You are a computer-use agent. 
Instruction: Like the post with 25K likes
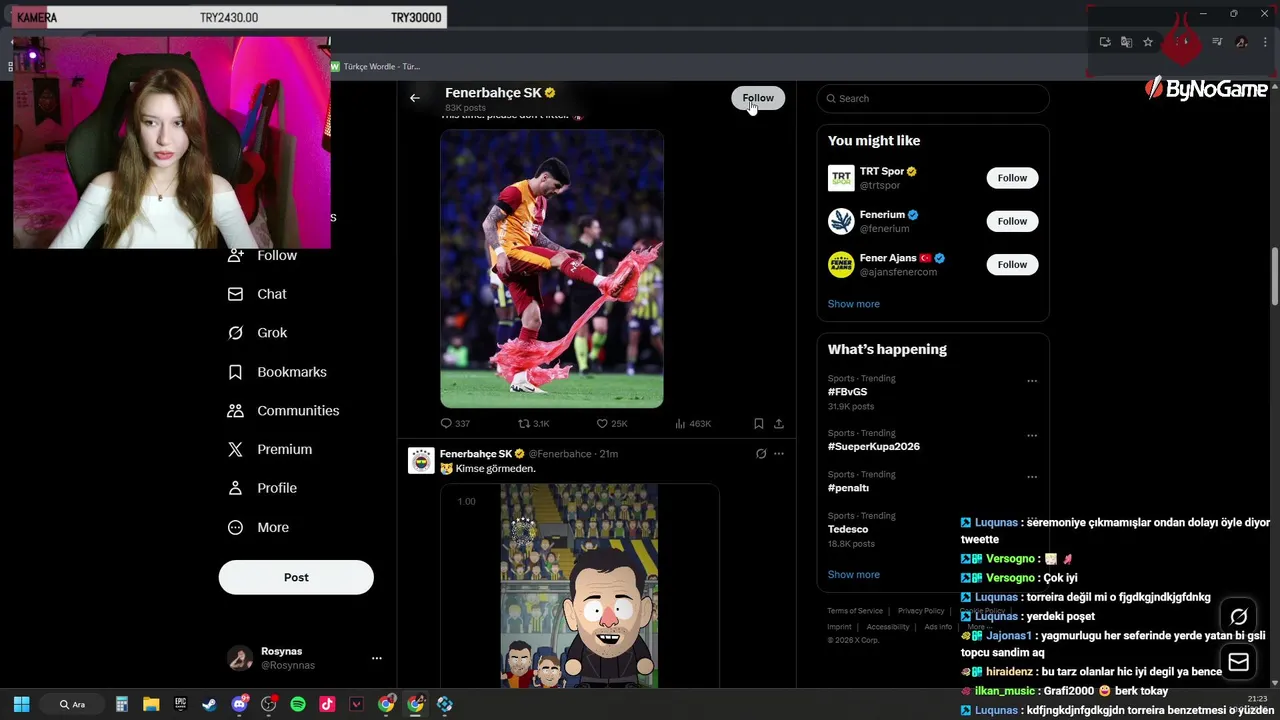(612, 424)
